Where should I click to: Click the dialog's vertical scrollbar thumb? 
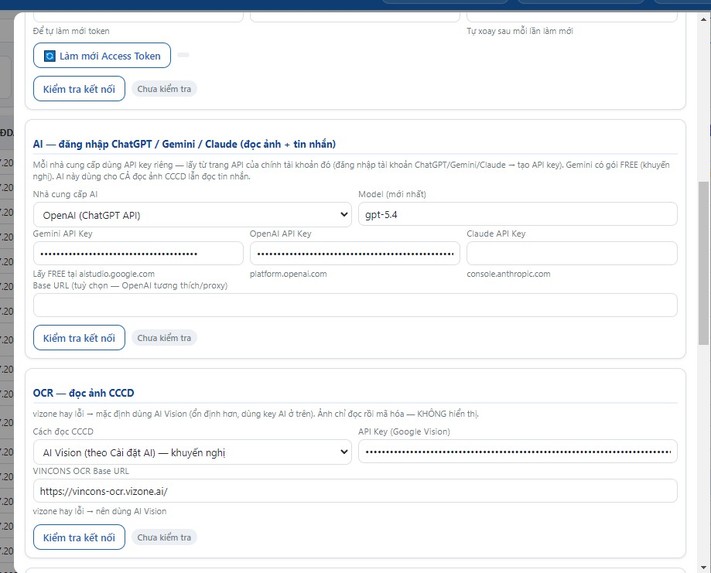point(703,263)
